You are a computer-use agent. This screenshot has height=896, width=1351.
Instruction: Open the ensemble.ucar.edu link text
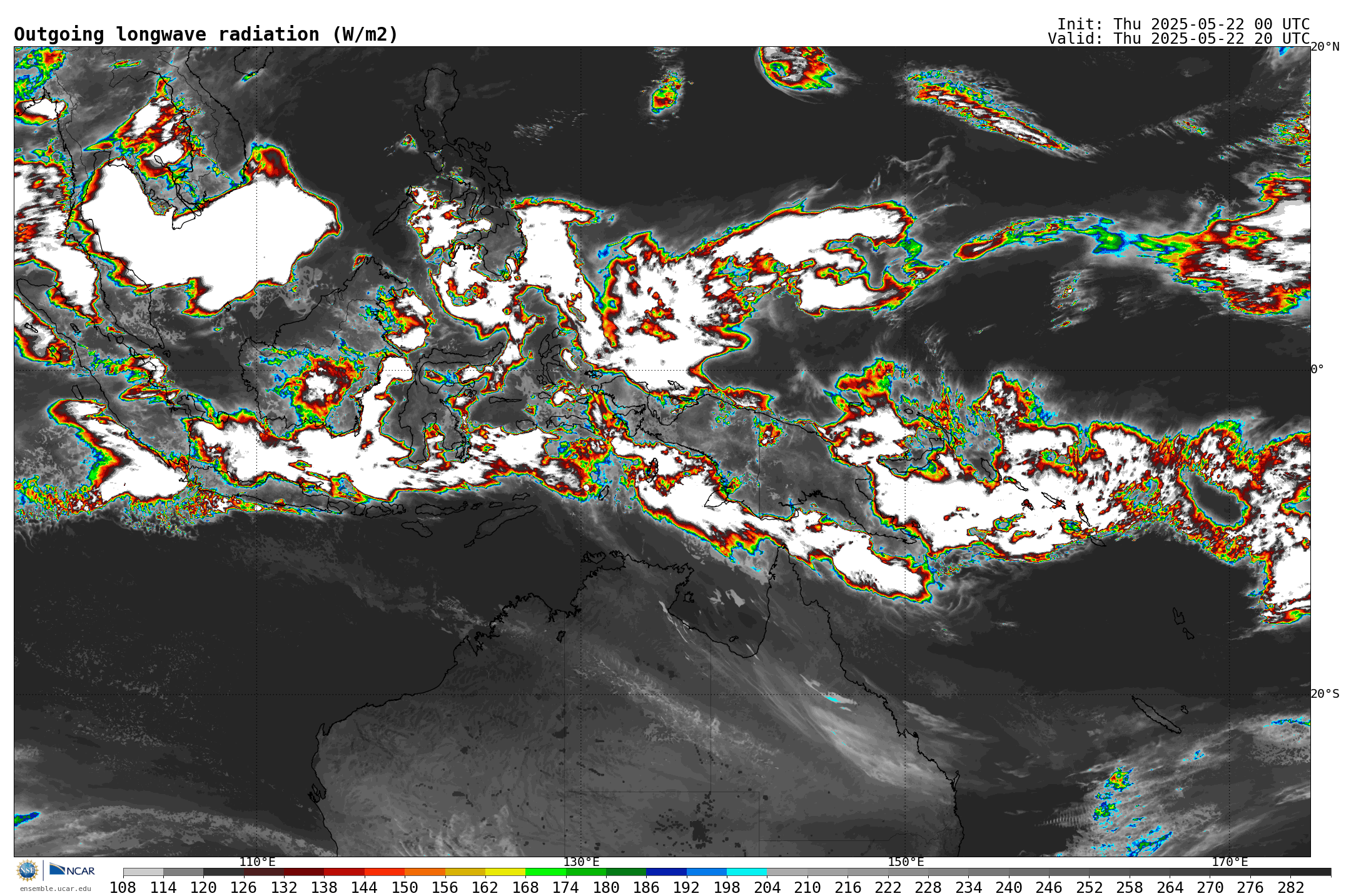point(55,888)
